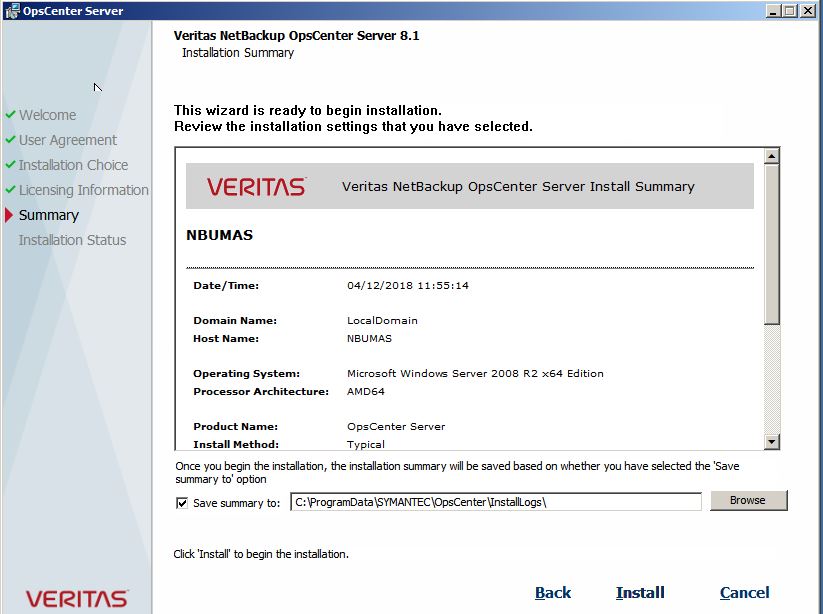Click the green checkmark beside User Agreement

pyautogui.click(x=10, y=140)
